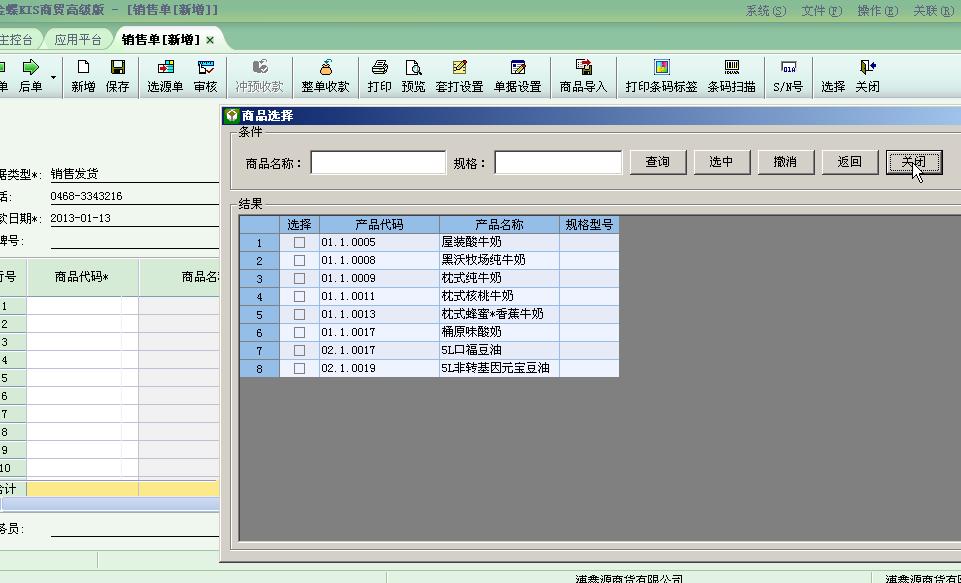The image size is (961, 583).
Task: Close the 销售单[新增] tab with its X
Action: (210, 40)
